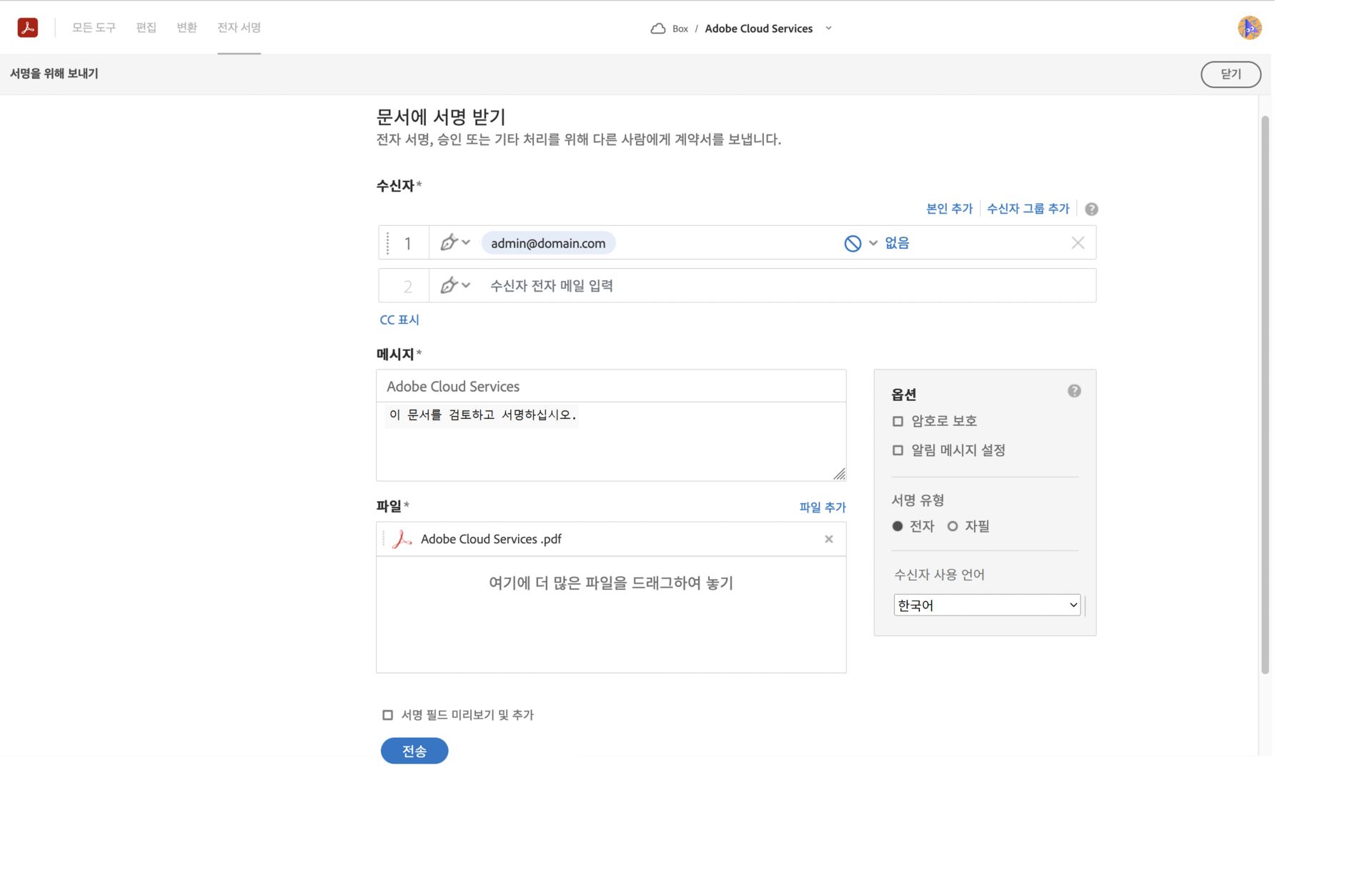Viewport: 1372px width, 885px height.
Task: Click the message text area
Action: coord(611,441)
